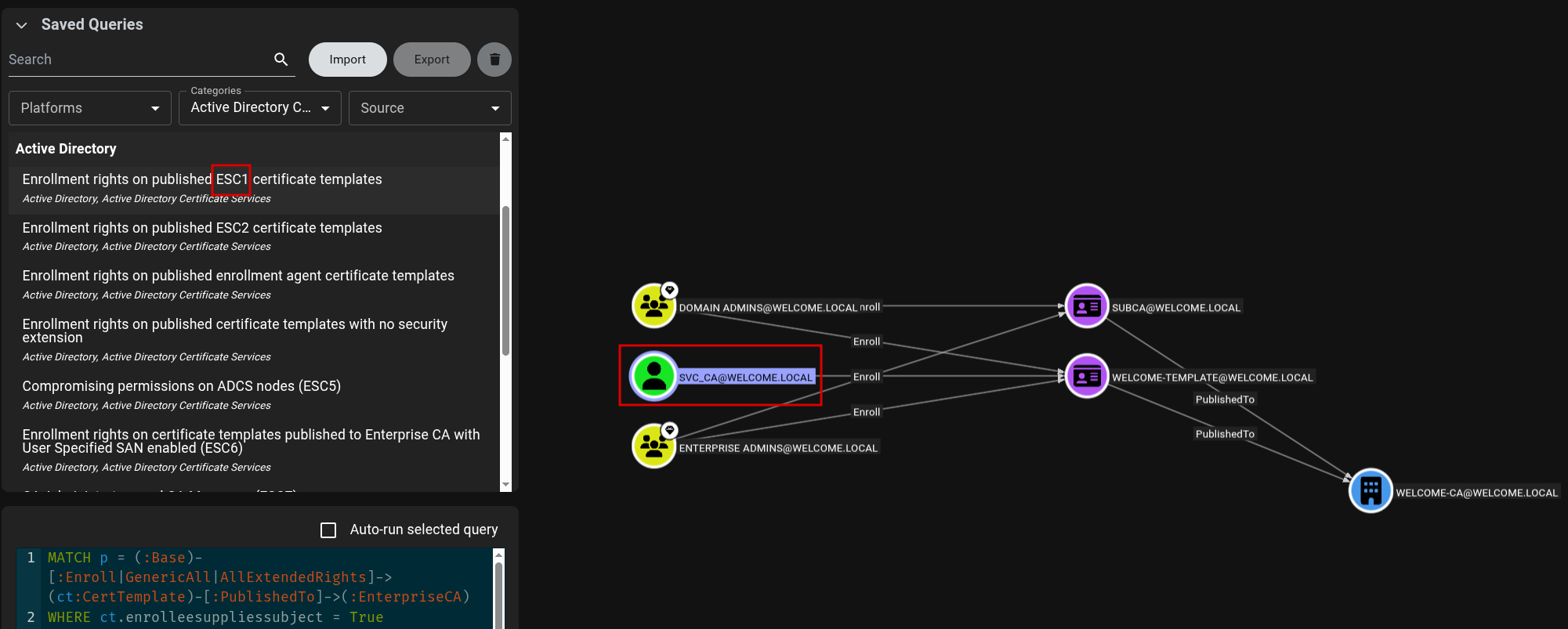Click the search magnifier icon
Image resolution: width=1568 pixels, height=629 pixels.
point(281,60)
